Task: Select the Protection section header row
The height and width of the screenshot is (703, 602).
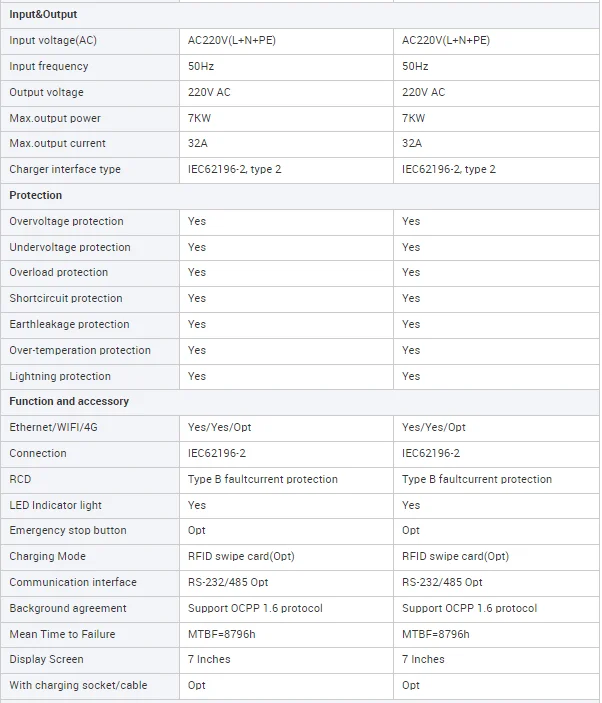Action: [x=299, y=195]
